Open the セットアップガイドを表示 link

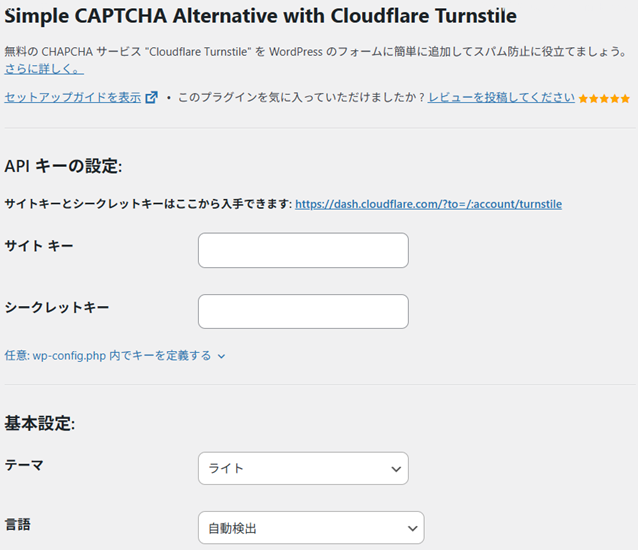pyautogui.click(x=73, y=98)
